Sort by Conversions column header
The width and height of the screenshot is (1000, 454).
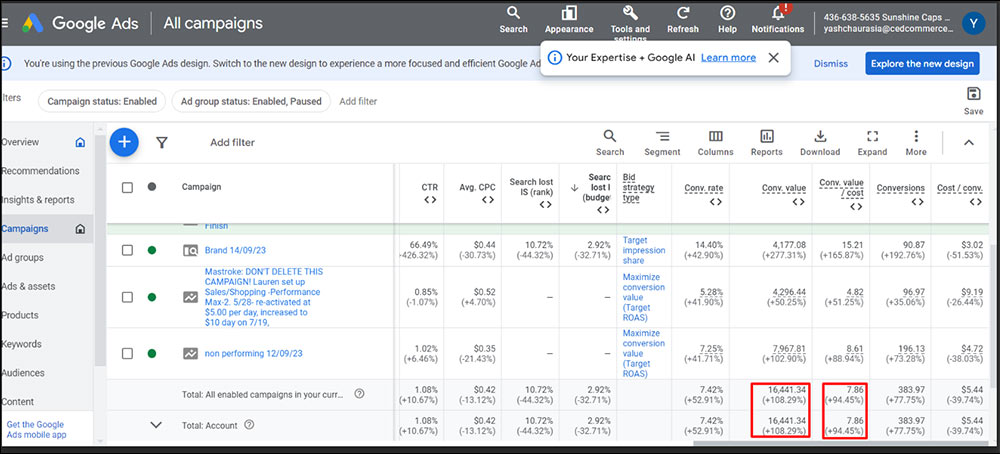901,187
